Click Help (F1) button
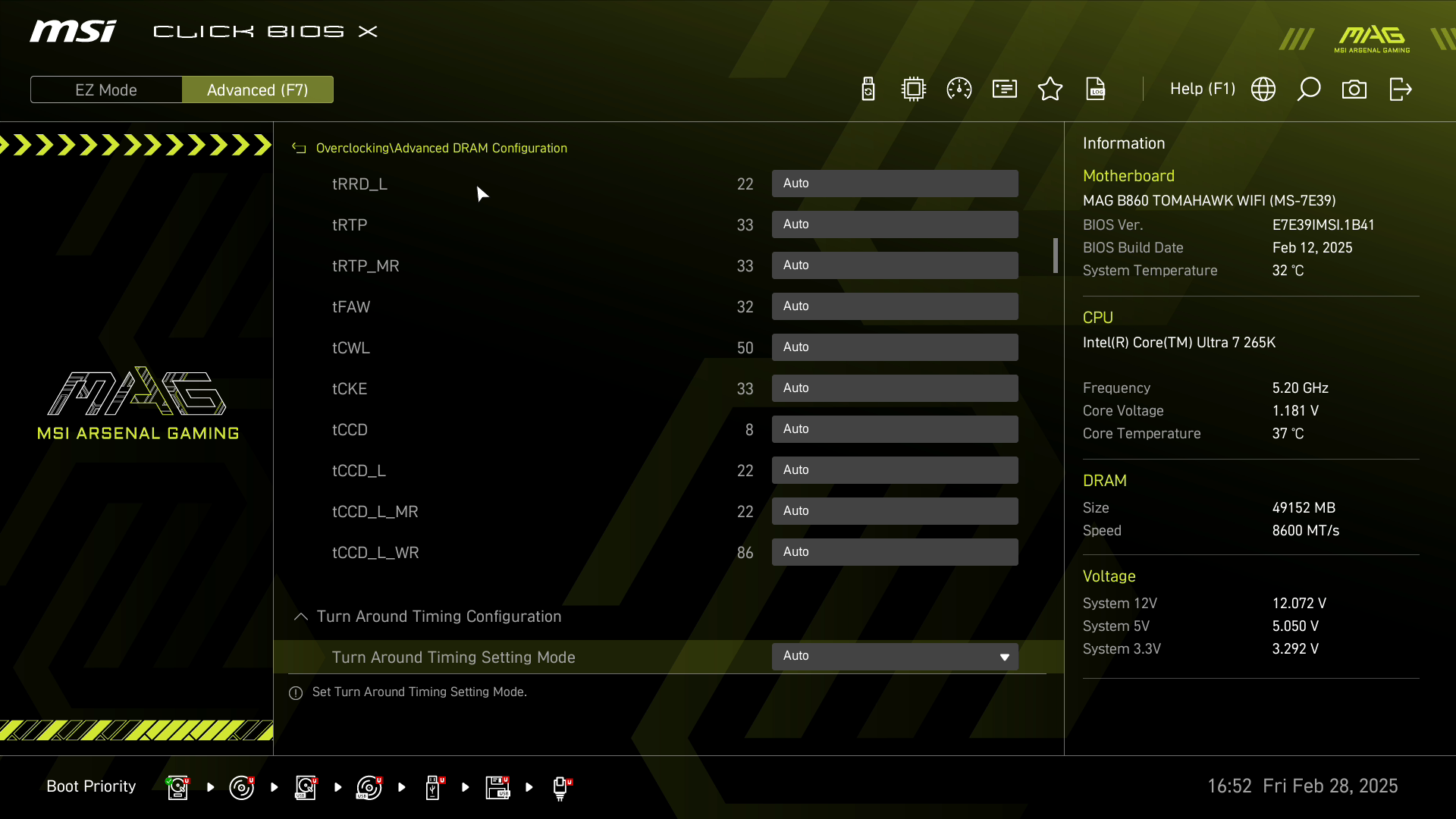The width and height of the screenshot is (1456, 819). [1202, 89]
